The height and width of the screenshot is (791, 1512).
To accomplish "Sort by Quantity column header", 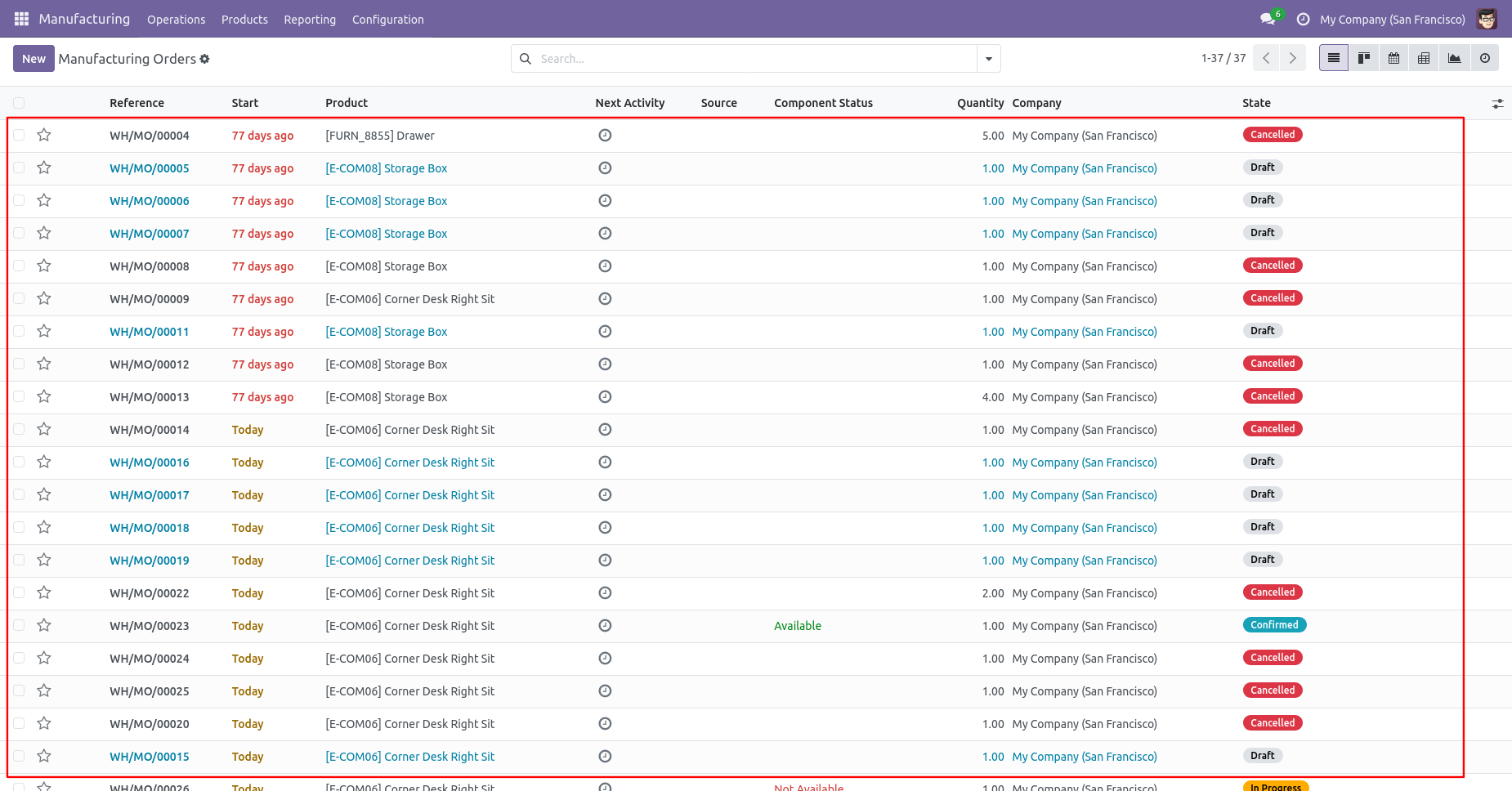I will coord(980,103).
